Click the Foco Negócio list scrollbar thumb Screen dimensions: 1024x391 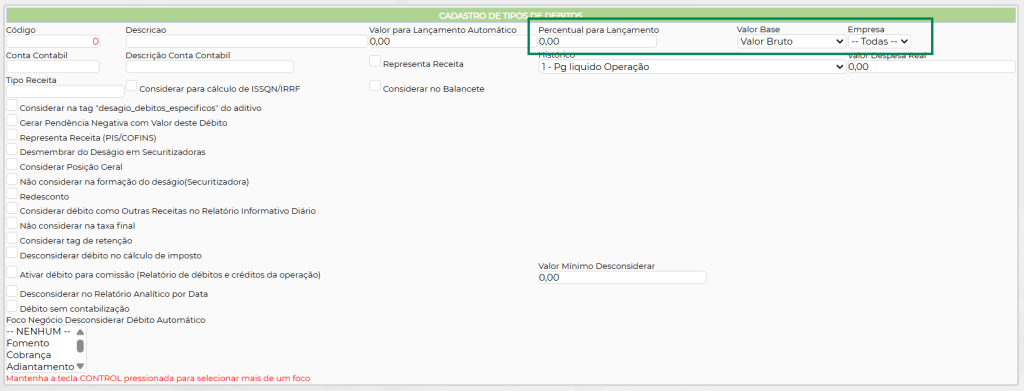tap(80, 345)
